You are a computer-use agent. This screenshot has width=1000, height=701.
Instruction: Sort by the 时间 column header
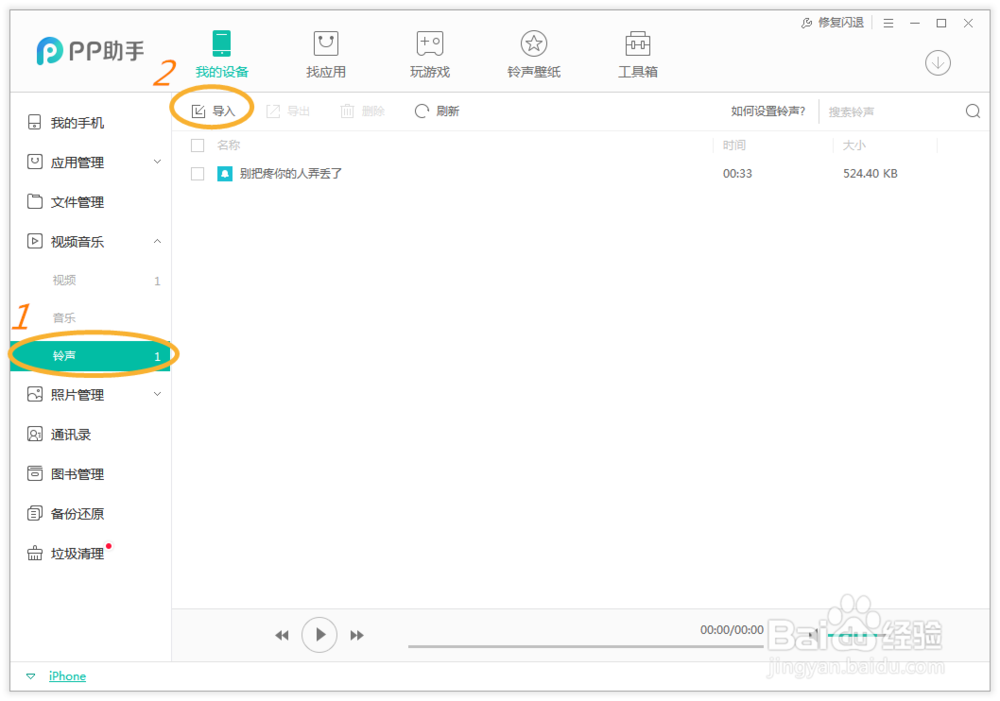tap(734, 145)
